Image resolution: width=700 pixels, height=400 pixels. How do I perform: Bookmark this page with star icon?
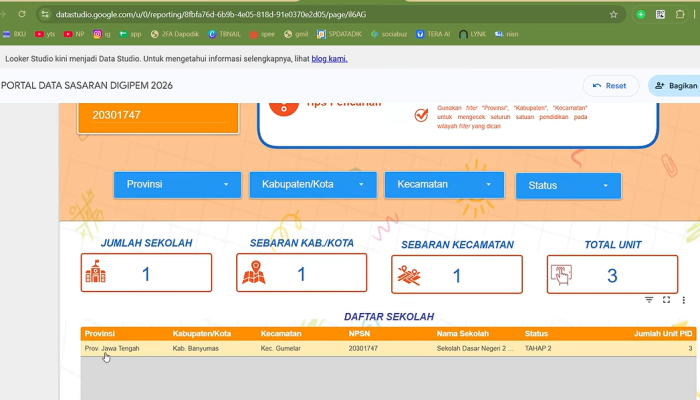[x=613, y=14]
